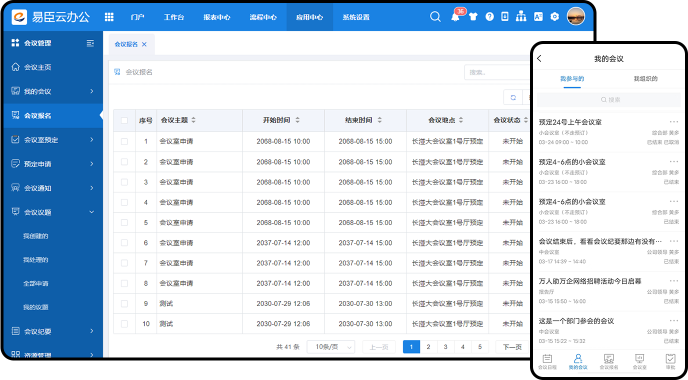Open notifications bell with 36 badge
Viewport: 688px width, 380px height.
pyautogui.click(x=455, y=17)
